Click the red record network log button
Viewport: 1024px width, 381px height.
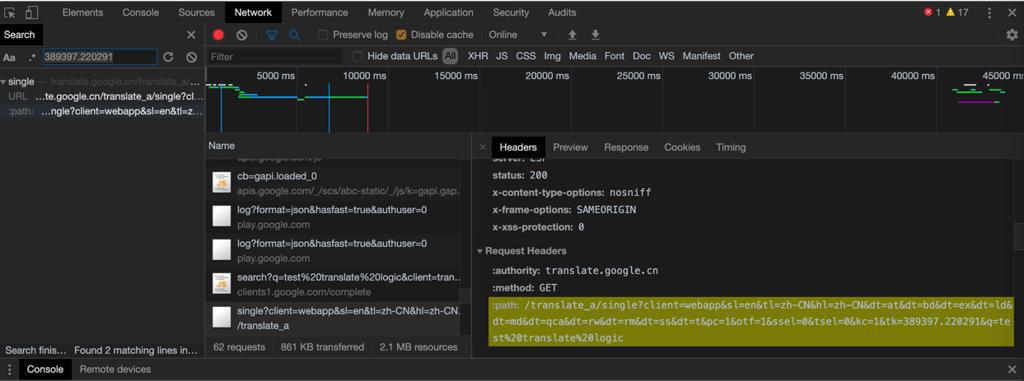(219, 35)
